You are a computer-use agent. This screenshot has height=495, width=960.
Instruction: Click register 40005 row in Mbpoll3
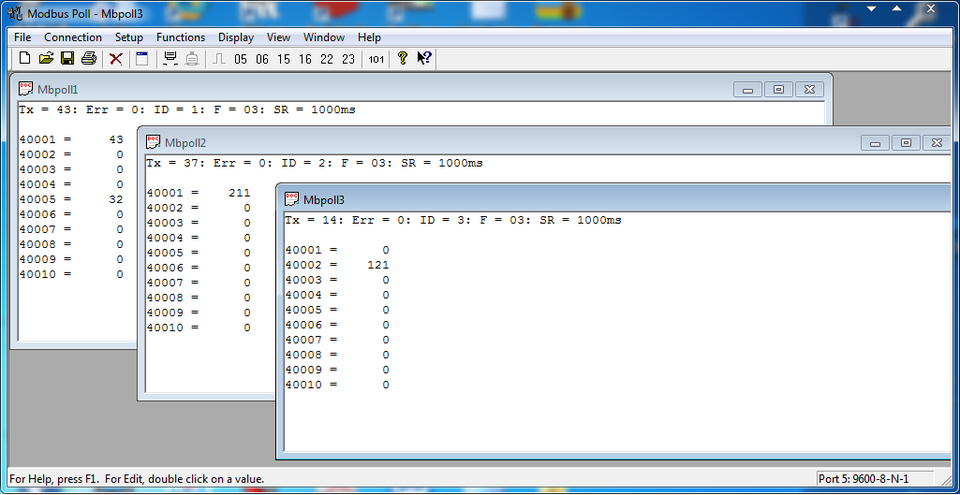pyautogui.click(x=337, y=310)
